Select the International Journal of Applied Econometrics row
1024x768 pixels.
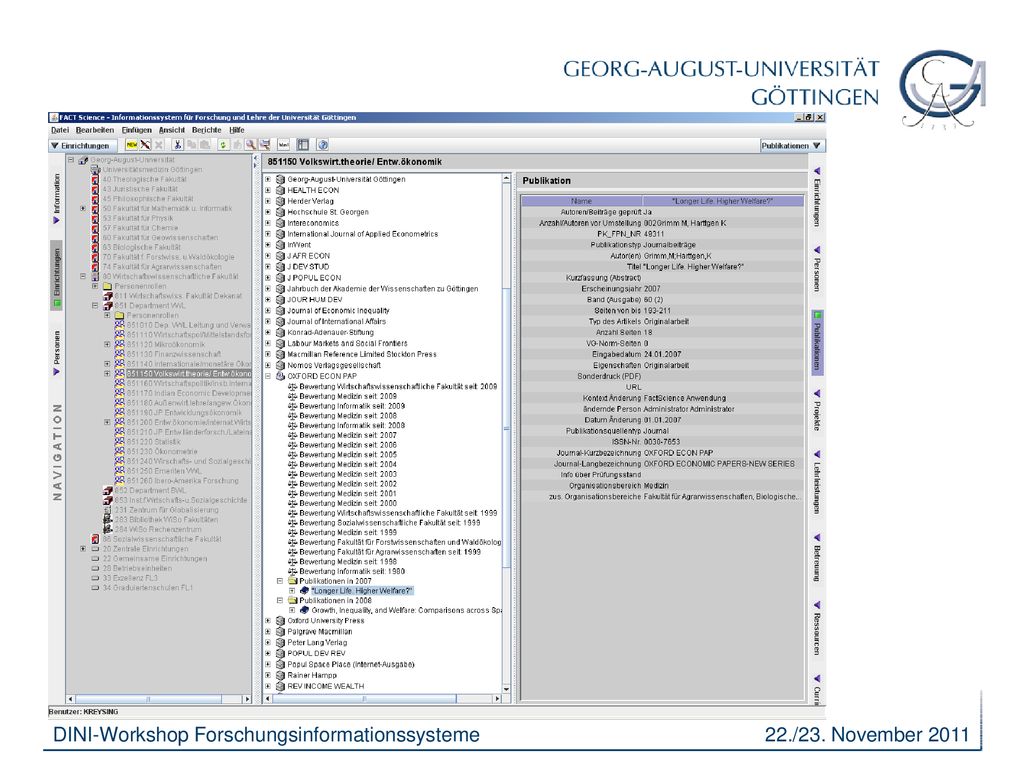(362, 234)
